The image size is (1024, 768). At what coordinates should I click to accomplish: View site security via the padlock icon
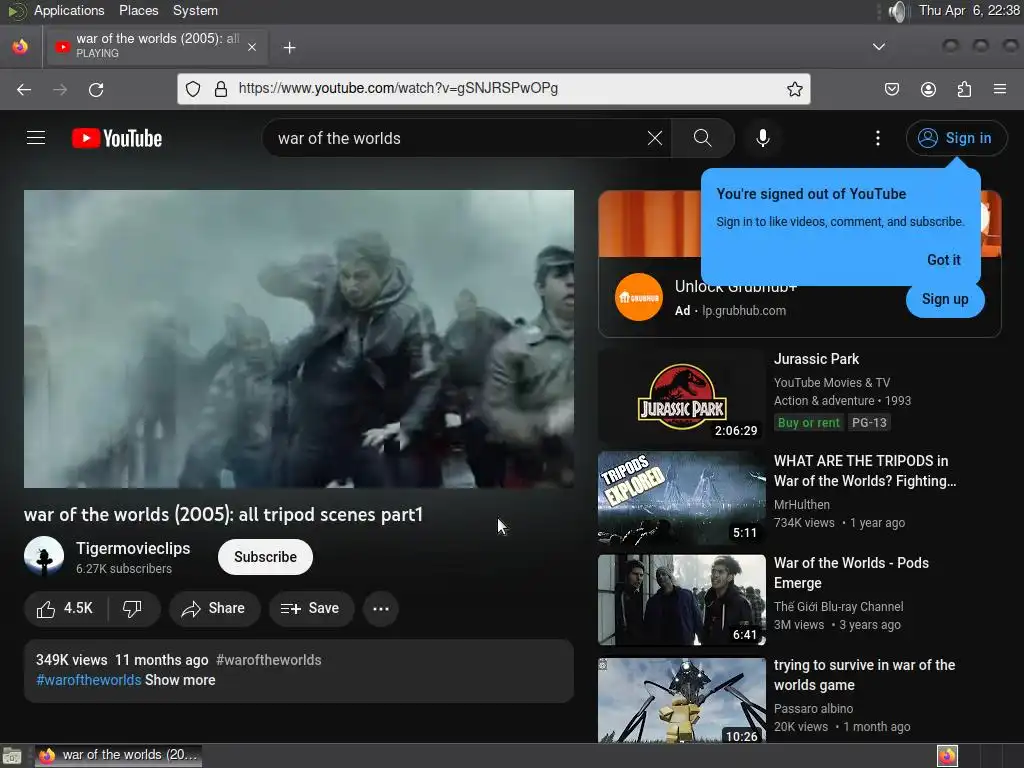click(x=221, y=89)
